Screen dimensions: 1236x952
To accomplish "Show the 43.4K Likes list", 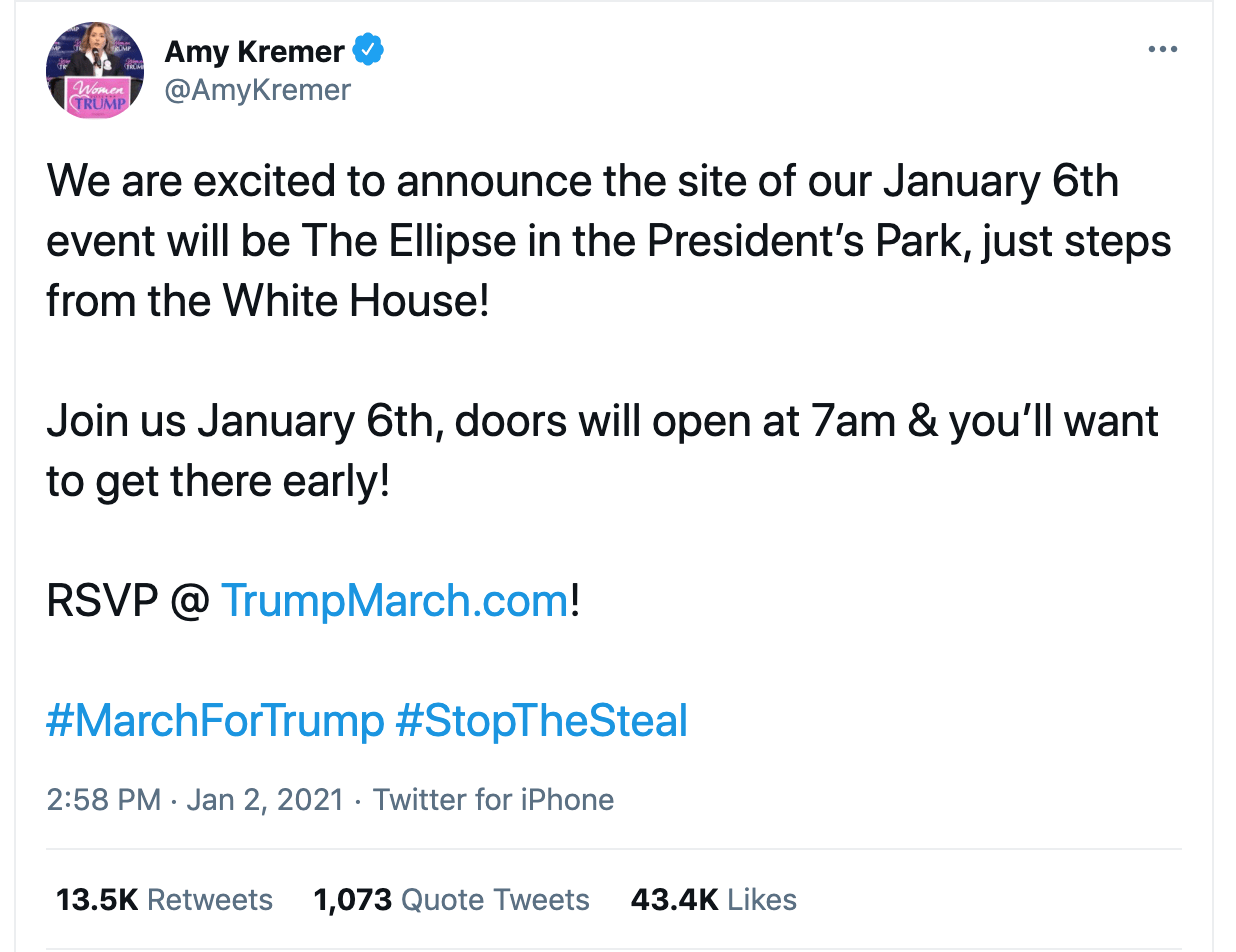I will click(x=714, y=899).
